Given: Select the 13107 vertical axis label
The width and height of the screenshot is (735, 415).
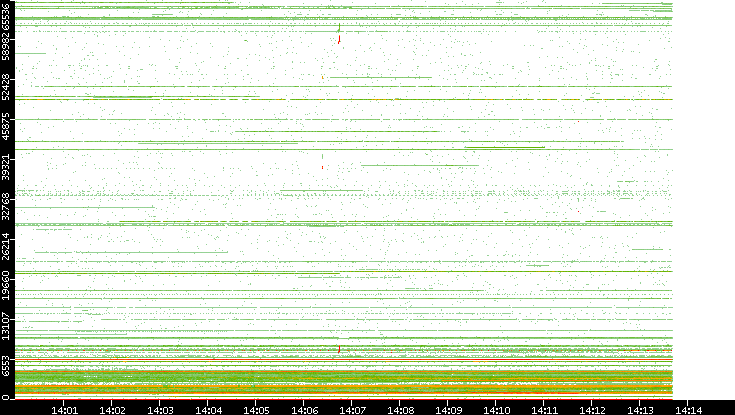Looking at the screenshot, I should click(8, 324).
